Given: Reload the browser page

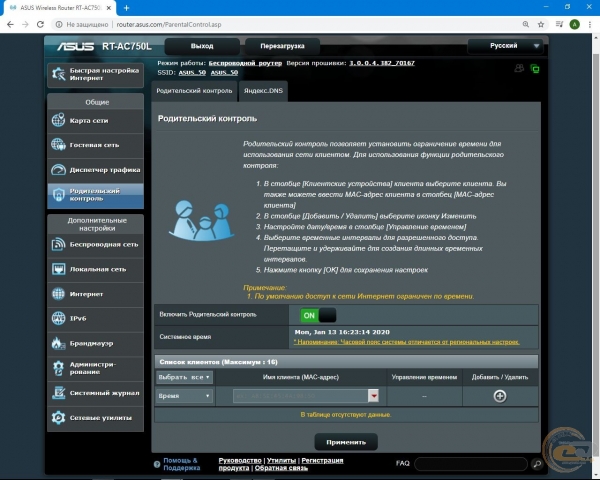Looking at the screenshot, I should click(40, 24).
